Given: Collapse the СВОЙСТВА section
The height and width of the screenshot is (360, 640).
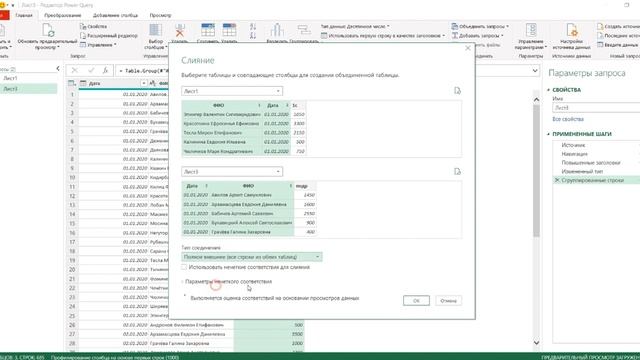Looking at the screenshot, I should tap(549, 90).
